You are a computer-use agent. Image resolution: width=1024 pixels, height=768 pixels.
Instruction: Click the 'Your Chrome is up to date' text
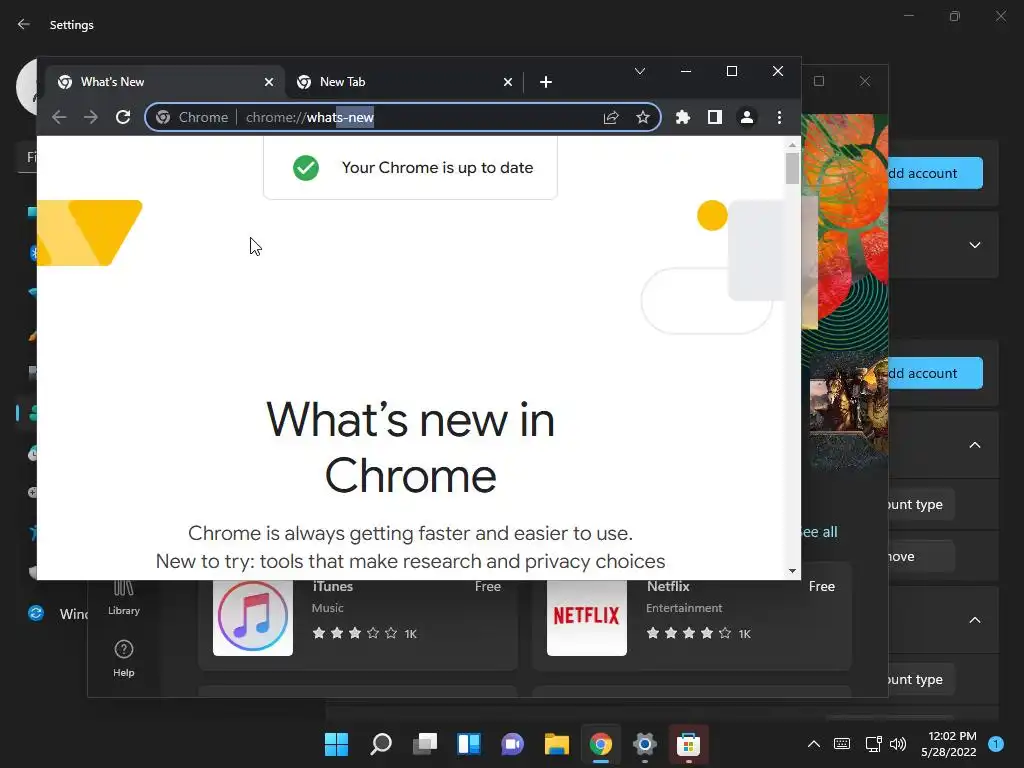pyautogui.click(x=438, y=168)
